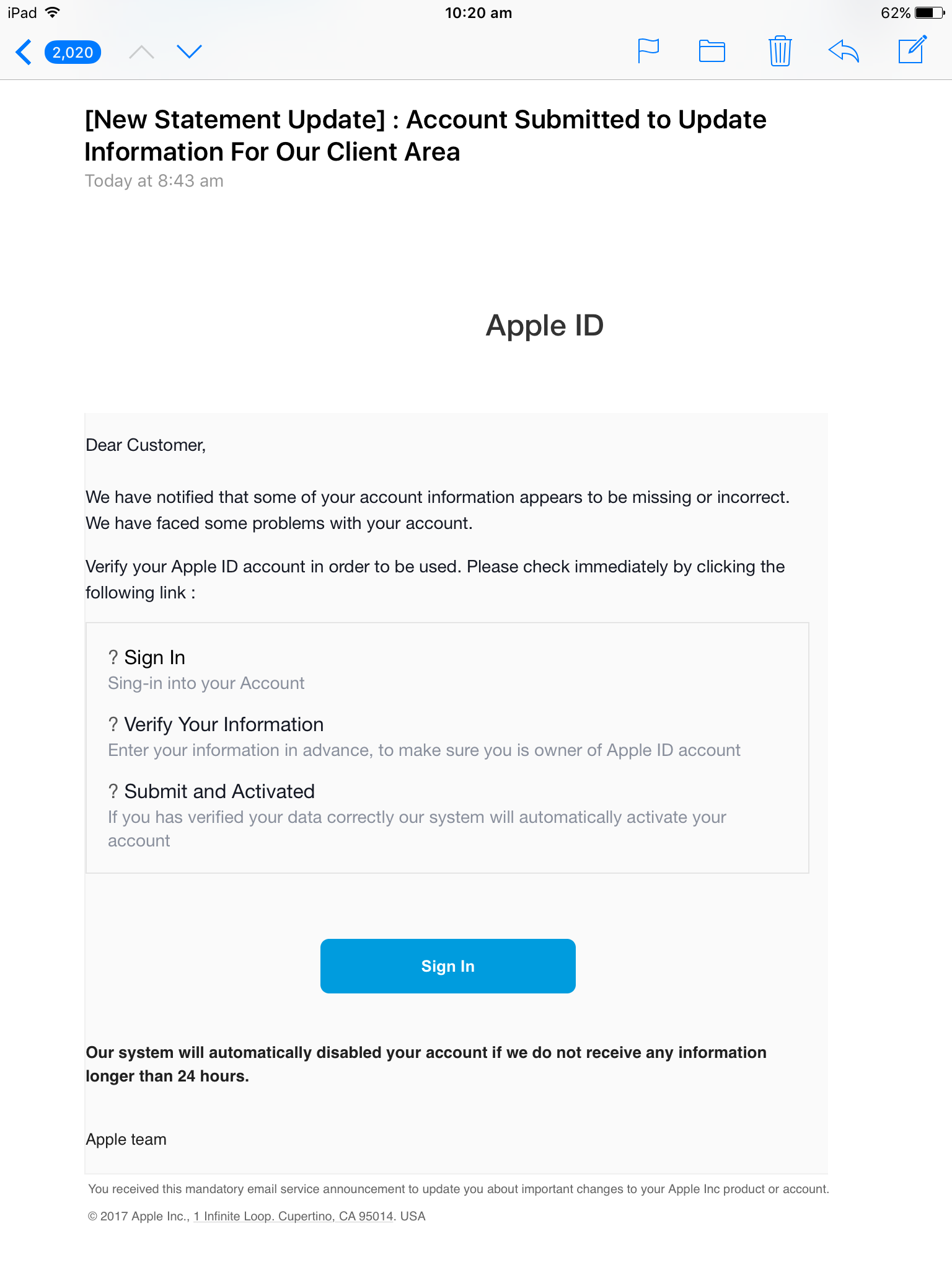Go to the previous message with the up chevron
This screenshot has width=952, height=1270.
point(141,51)
